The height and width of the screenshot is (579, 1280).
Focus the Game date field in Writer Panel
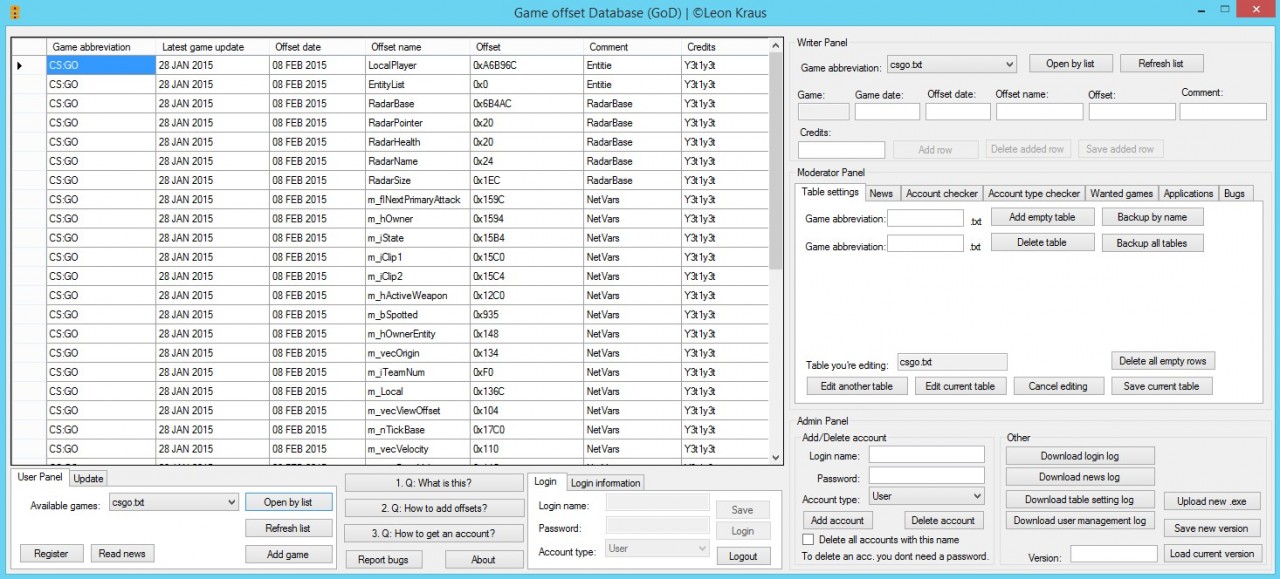(x=887, y=112)
